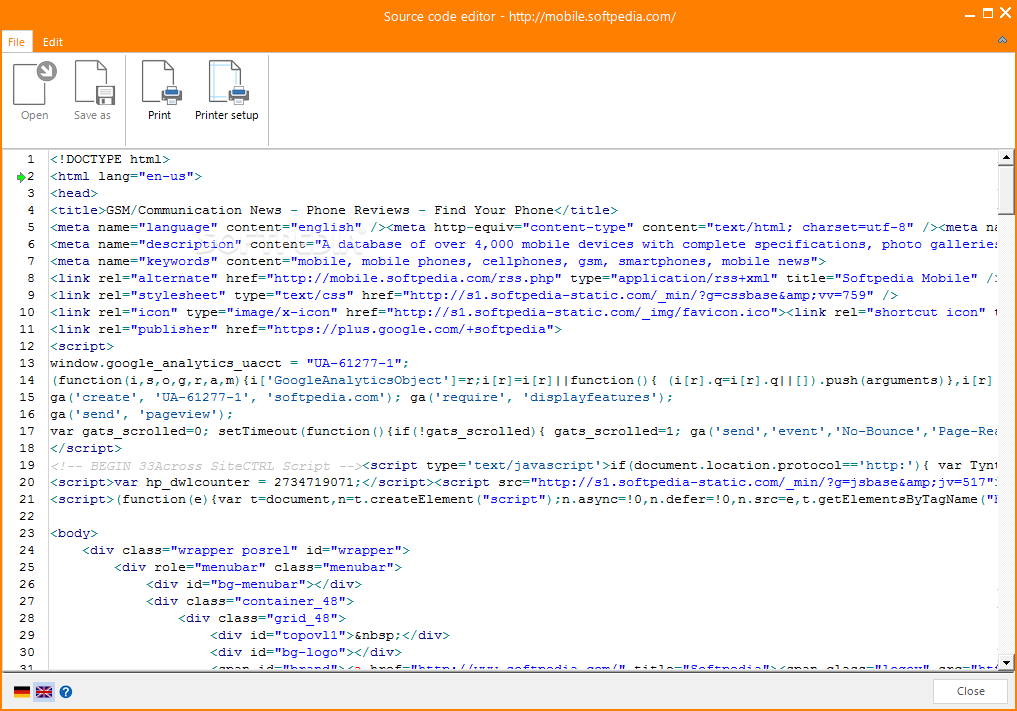
Task: Click the '<script>' tag on line 12
Action: pyautogui.click(x=82, y=346)
